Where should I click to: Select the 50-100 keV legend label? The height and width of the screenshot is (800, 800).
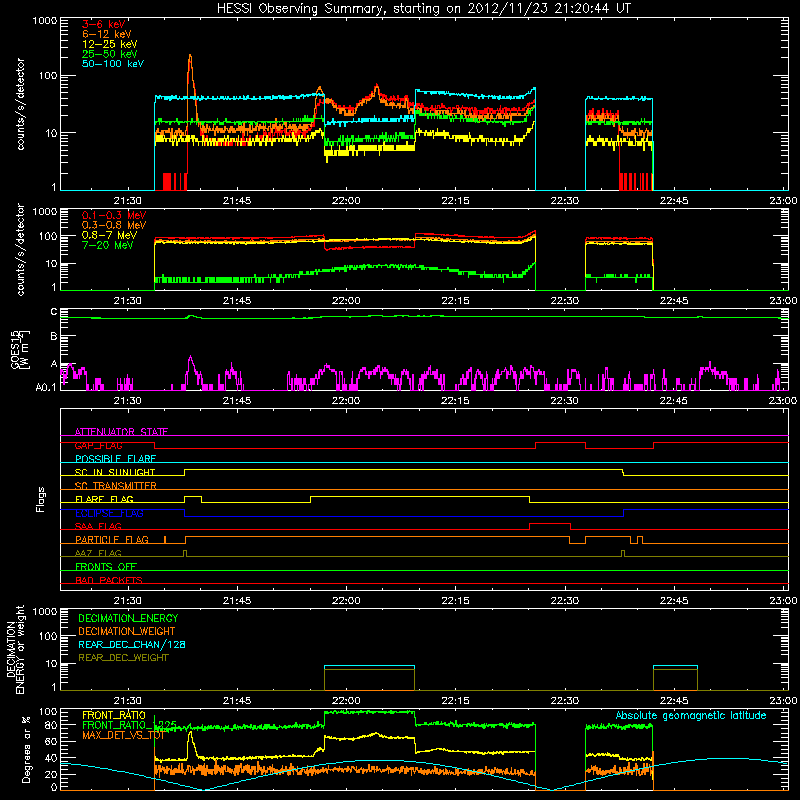tap(113, 64)
